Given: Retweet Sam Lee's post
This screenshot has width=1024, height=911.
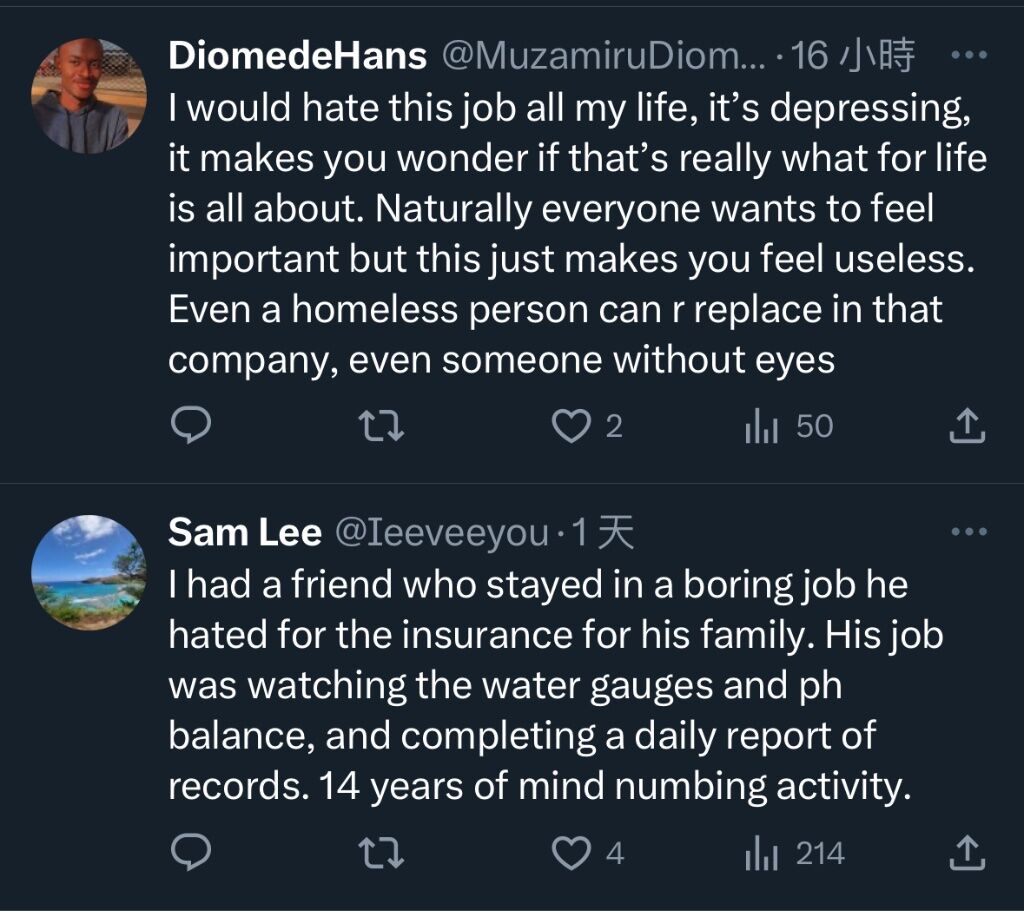Looking at the screenshot, I should [x=381, y=853].
